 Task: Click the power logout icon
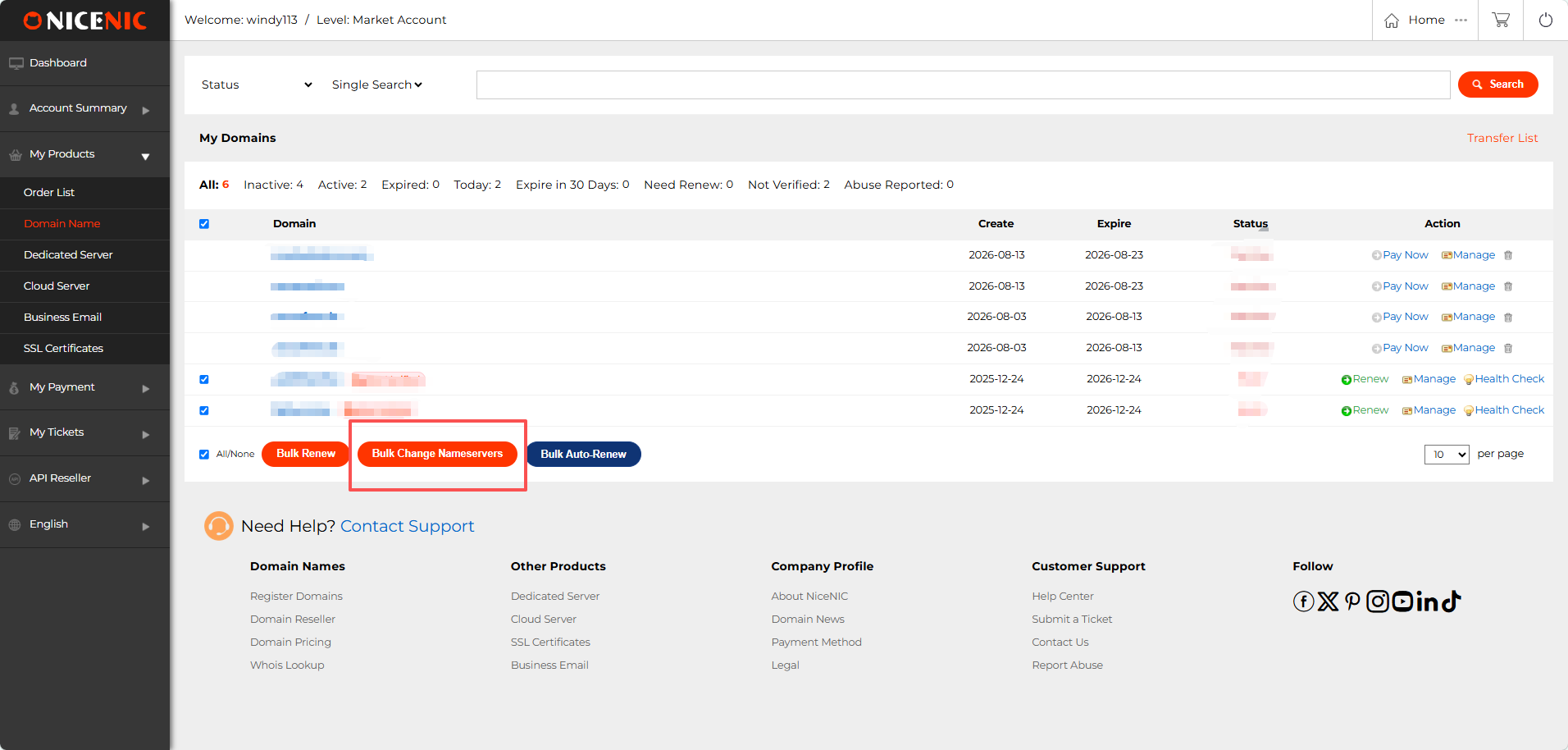(1546, 20)
